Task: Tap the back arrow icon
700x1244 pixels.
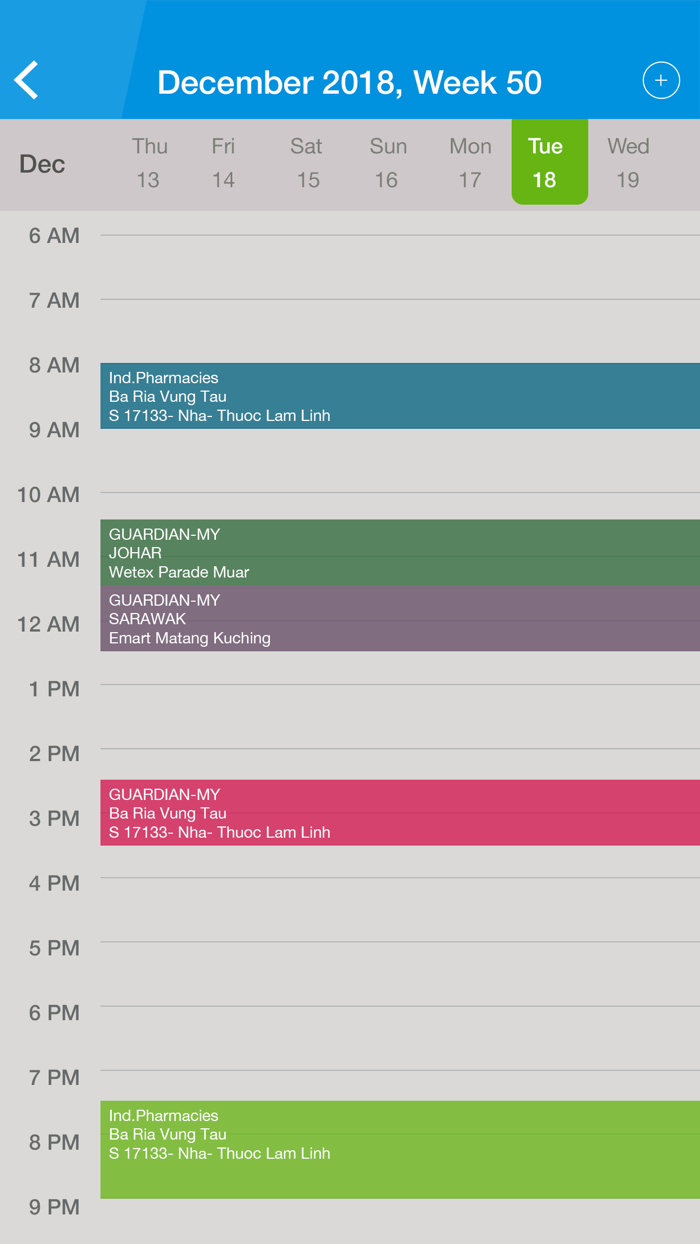Action: click(x=27, y=80)
